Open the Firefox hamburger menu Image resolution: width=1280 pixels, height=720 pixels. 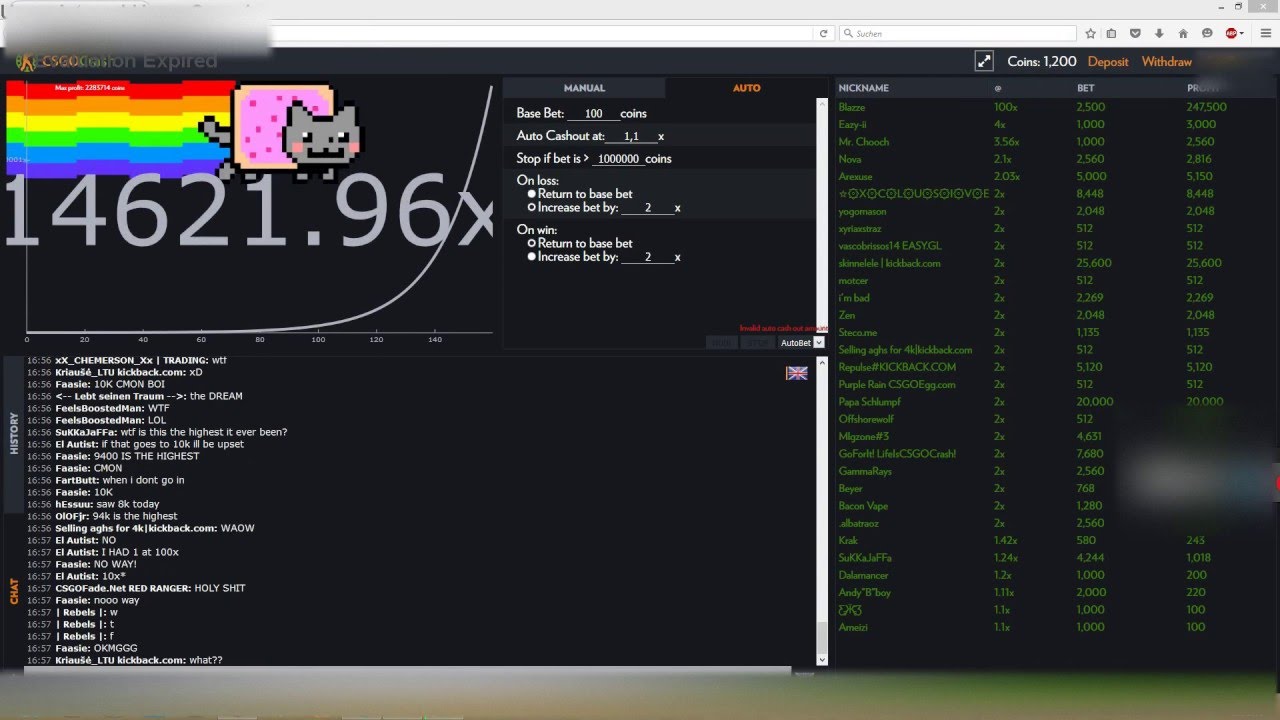pos(1264,33)
